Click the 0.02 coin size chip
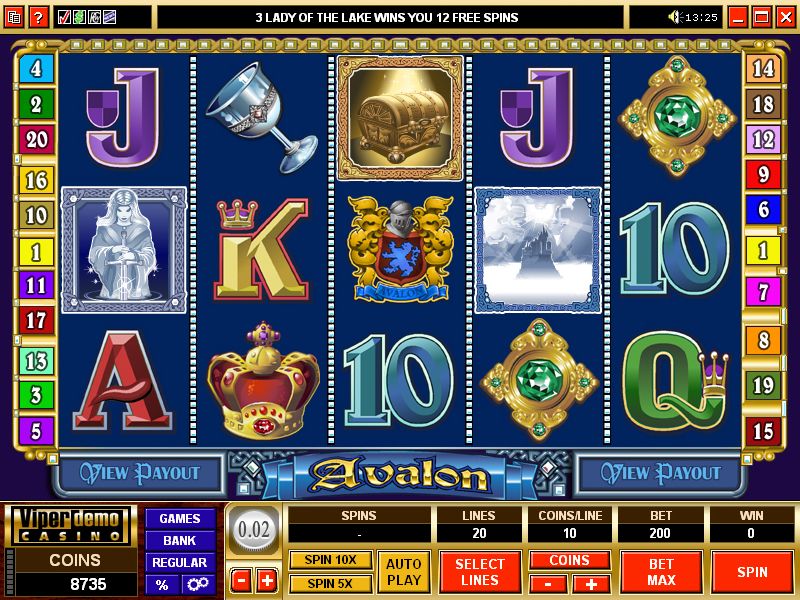The height and width of the screenshot is (600, 800). pos(254,530)
